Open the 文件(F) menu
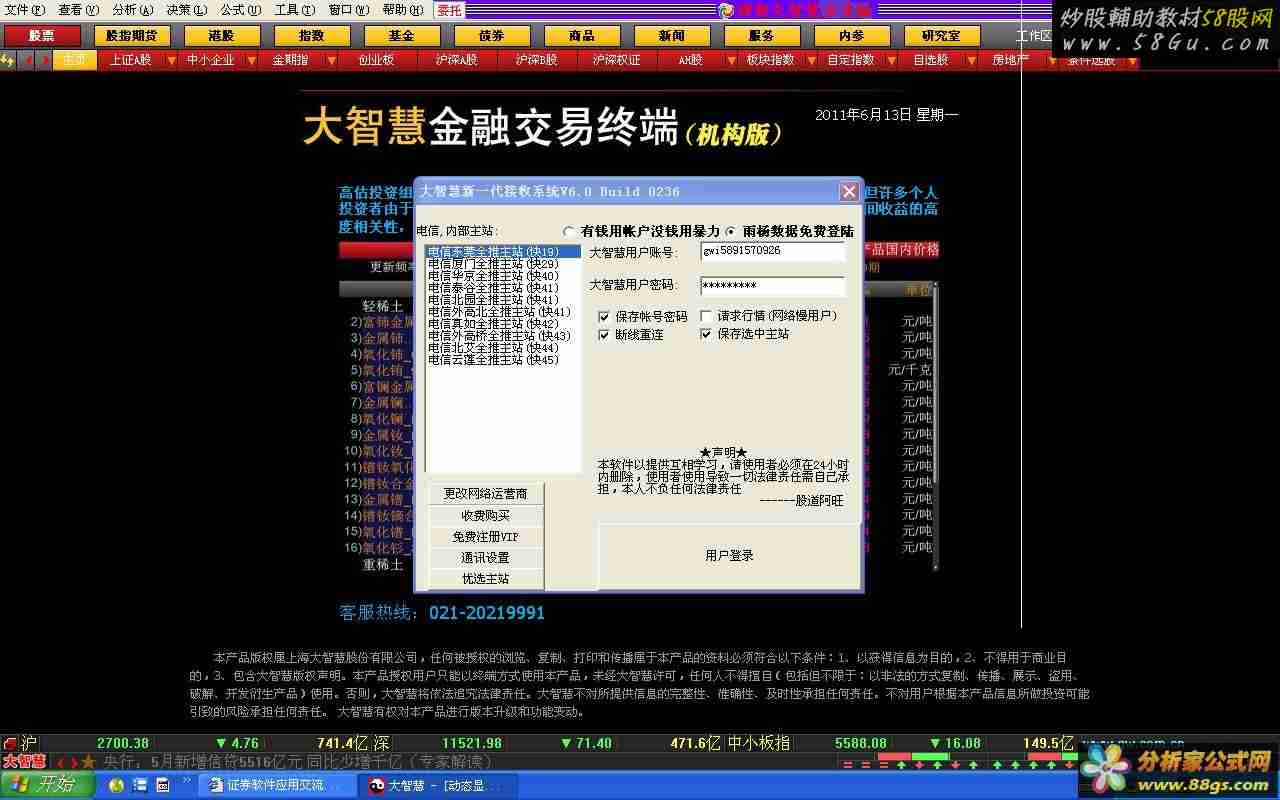Screen dimensions: 1280x800 pyautogui.click(x=25, y=10)
